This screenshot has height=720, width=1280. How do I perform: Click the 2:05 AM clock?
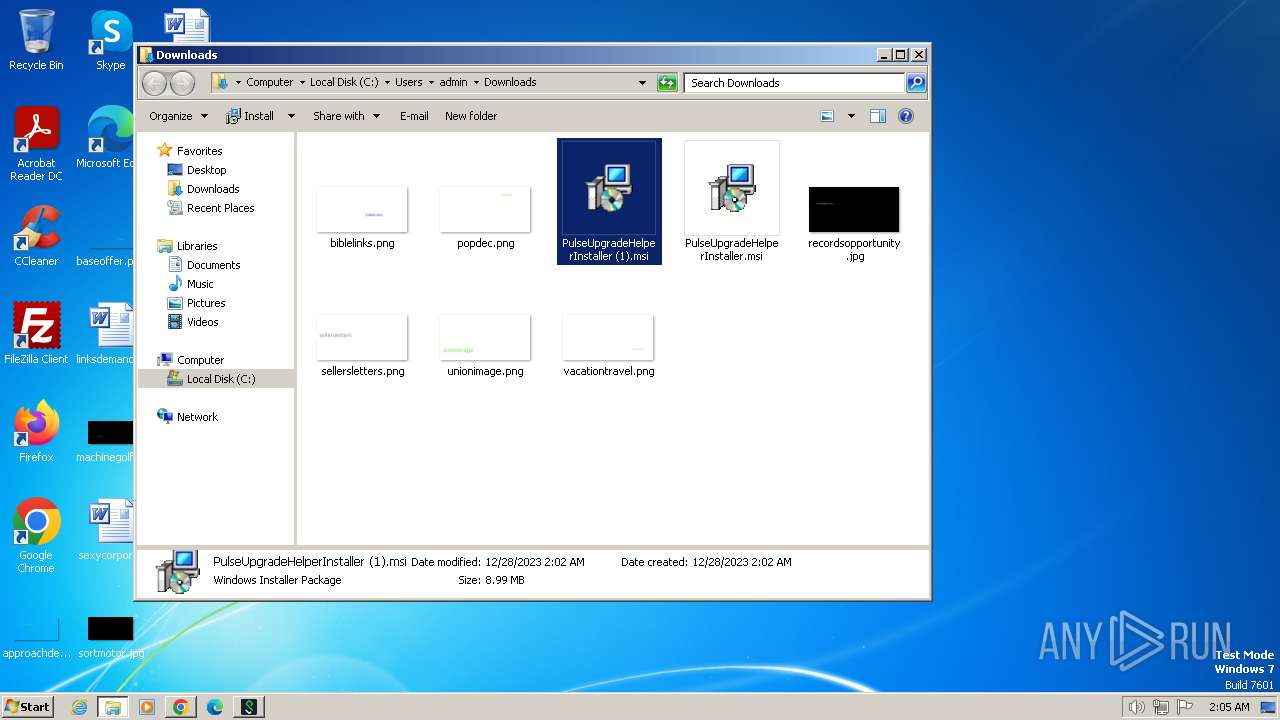1229,707
